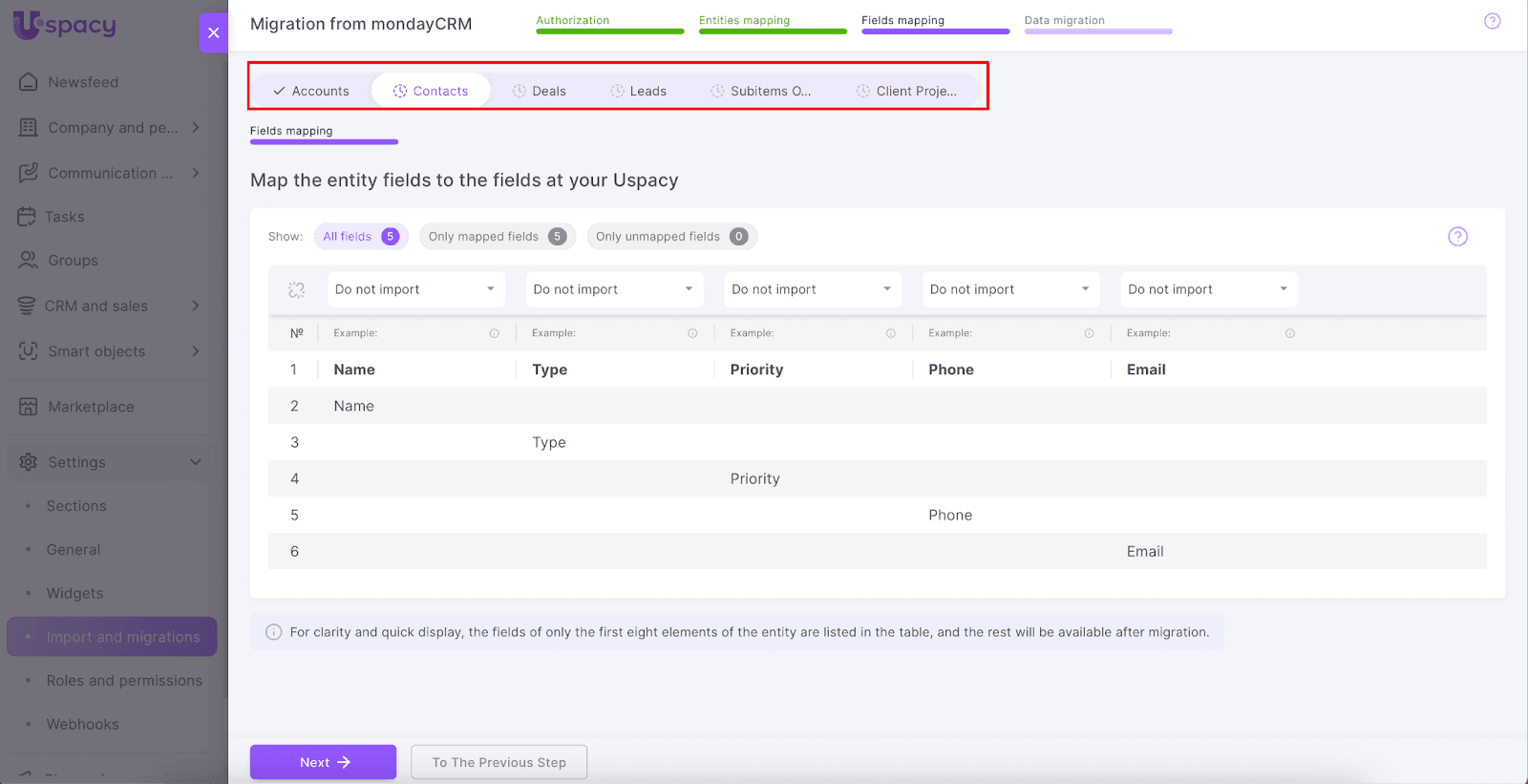The height and width of the screenshot is (784, 1528).
Task: Click the auto-map icon left of dropdowns
Action: tap(297, 289)
